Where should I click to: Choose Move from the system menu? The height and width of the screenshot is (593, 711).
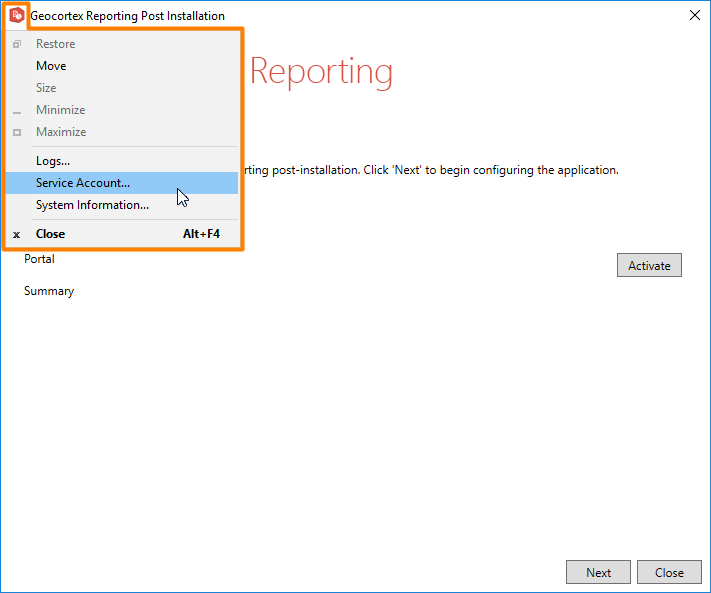point(51,66)
